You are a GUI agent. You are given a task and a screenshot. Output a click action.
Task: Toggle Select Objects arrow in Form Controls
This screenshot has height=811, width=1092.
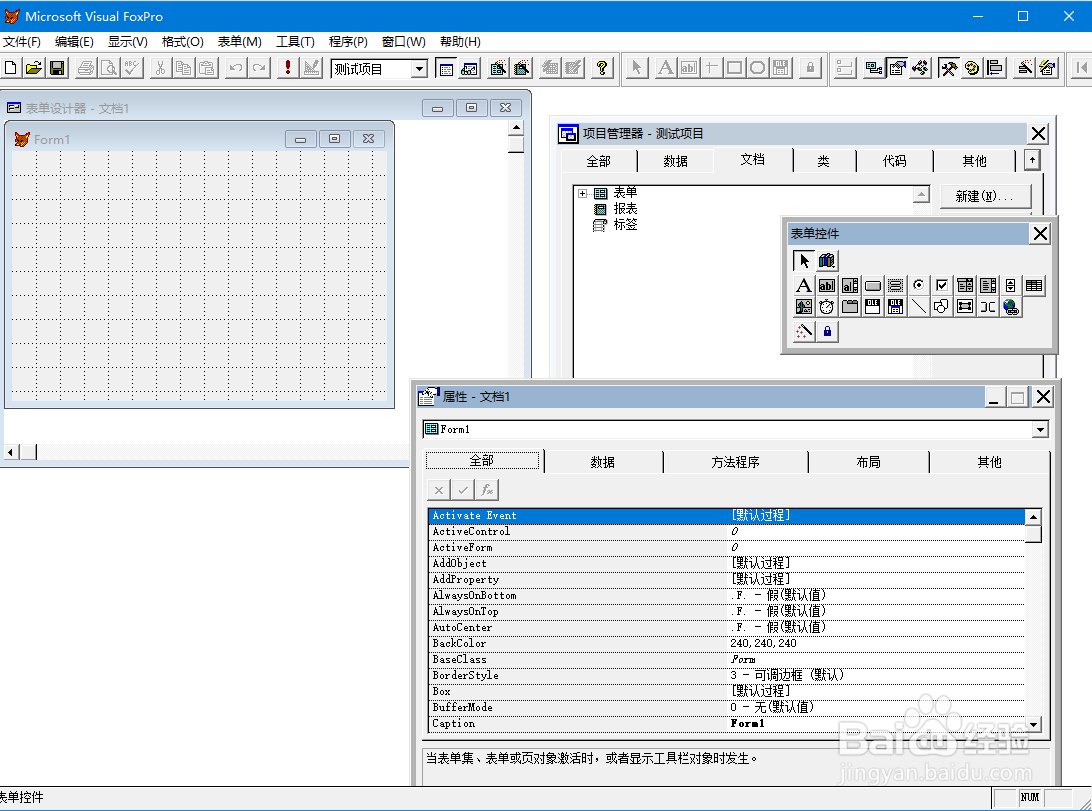(x=804, y=261)
